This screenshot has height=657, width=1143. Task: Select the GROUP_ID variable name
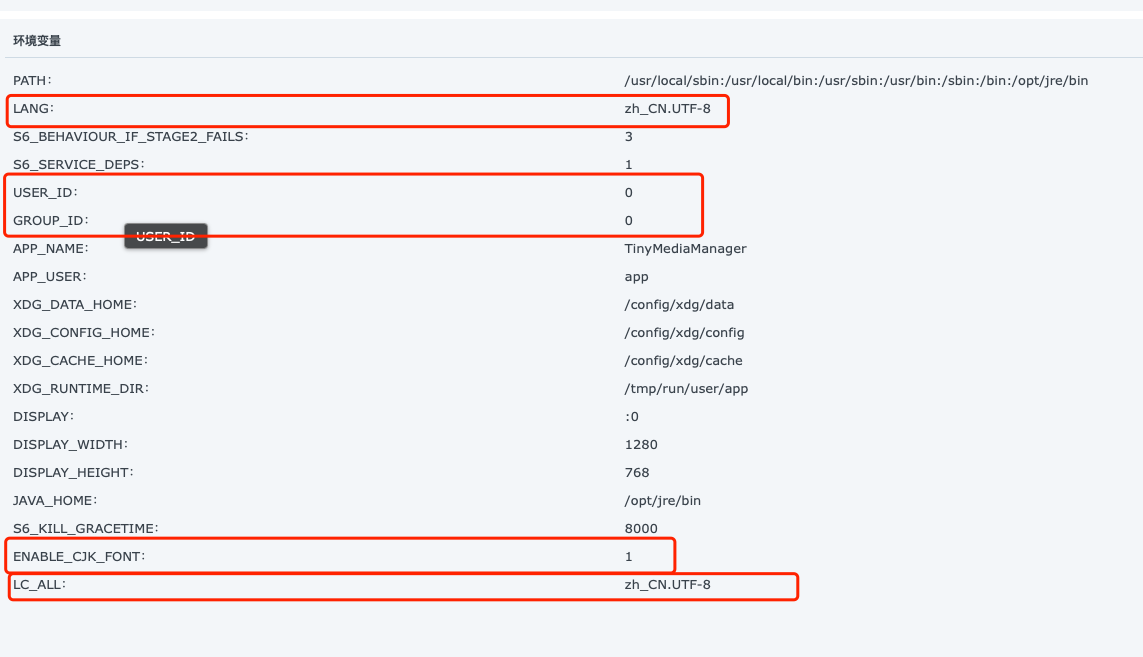pyautogui.click(x=50, y=220)
